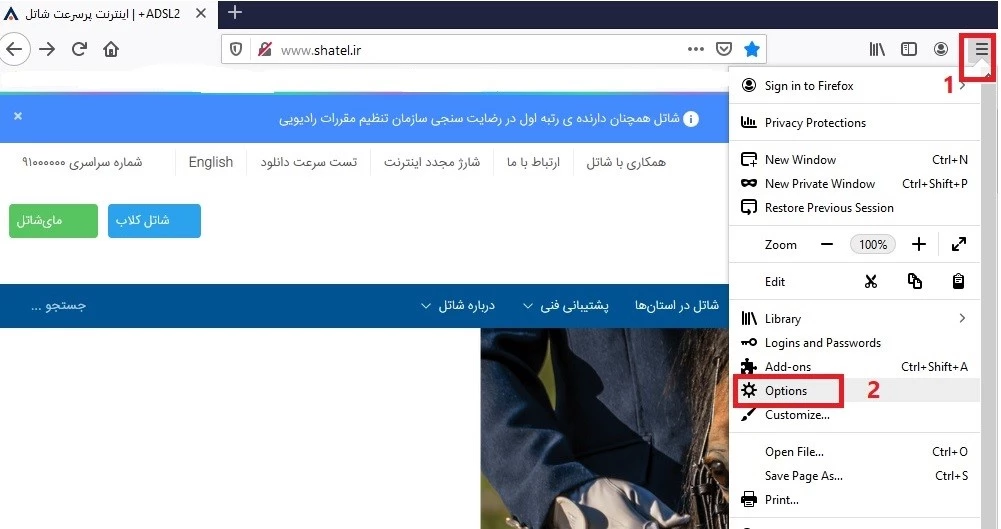1001x529 pixels.
Task: Open tracking protection shield in address bar
Action: (236, 49)
